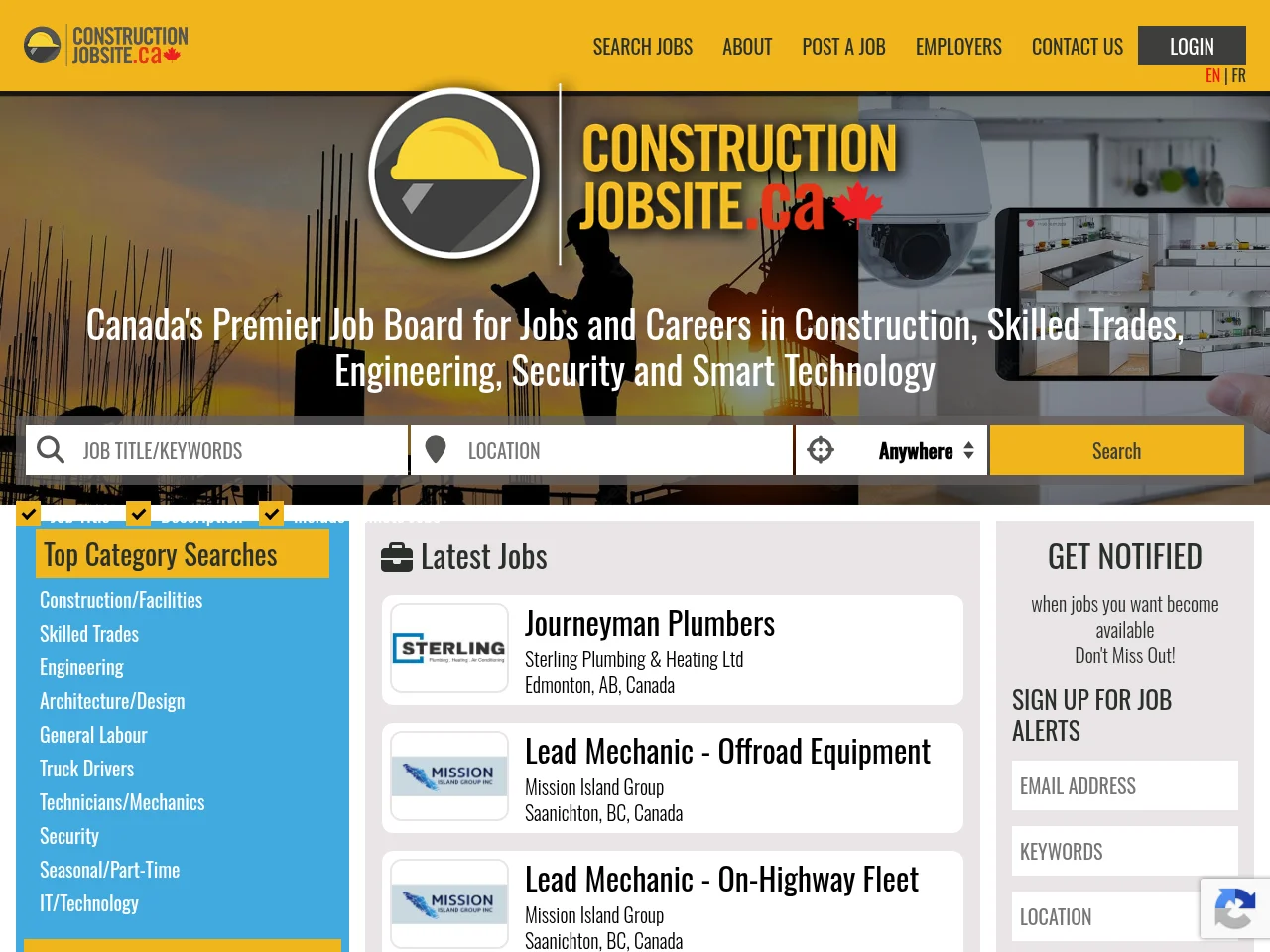
Task: Click the Login button
Action: (x=1192, y=46)
